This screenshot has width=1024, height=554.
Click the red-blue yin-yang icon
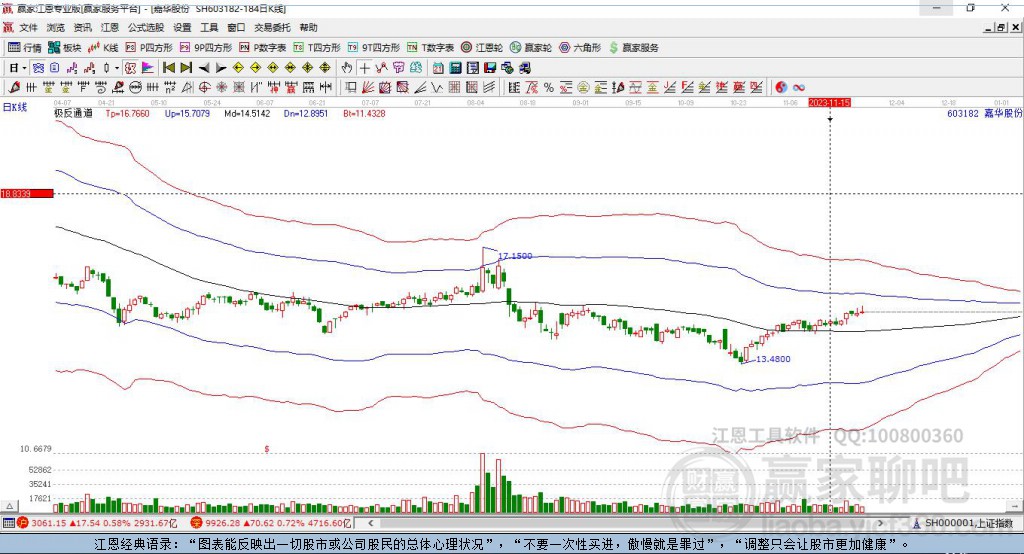point(781,88)
